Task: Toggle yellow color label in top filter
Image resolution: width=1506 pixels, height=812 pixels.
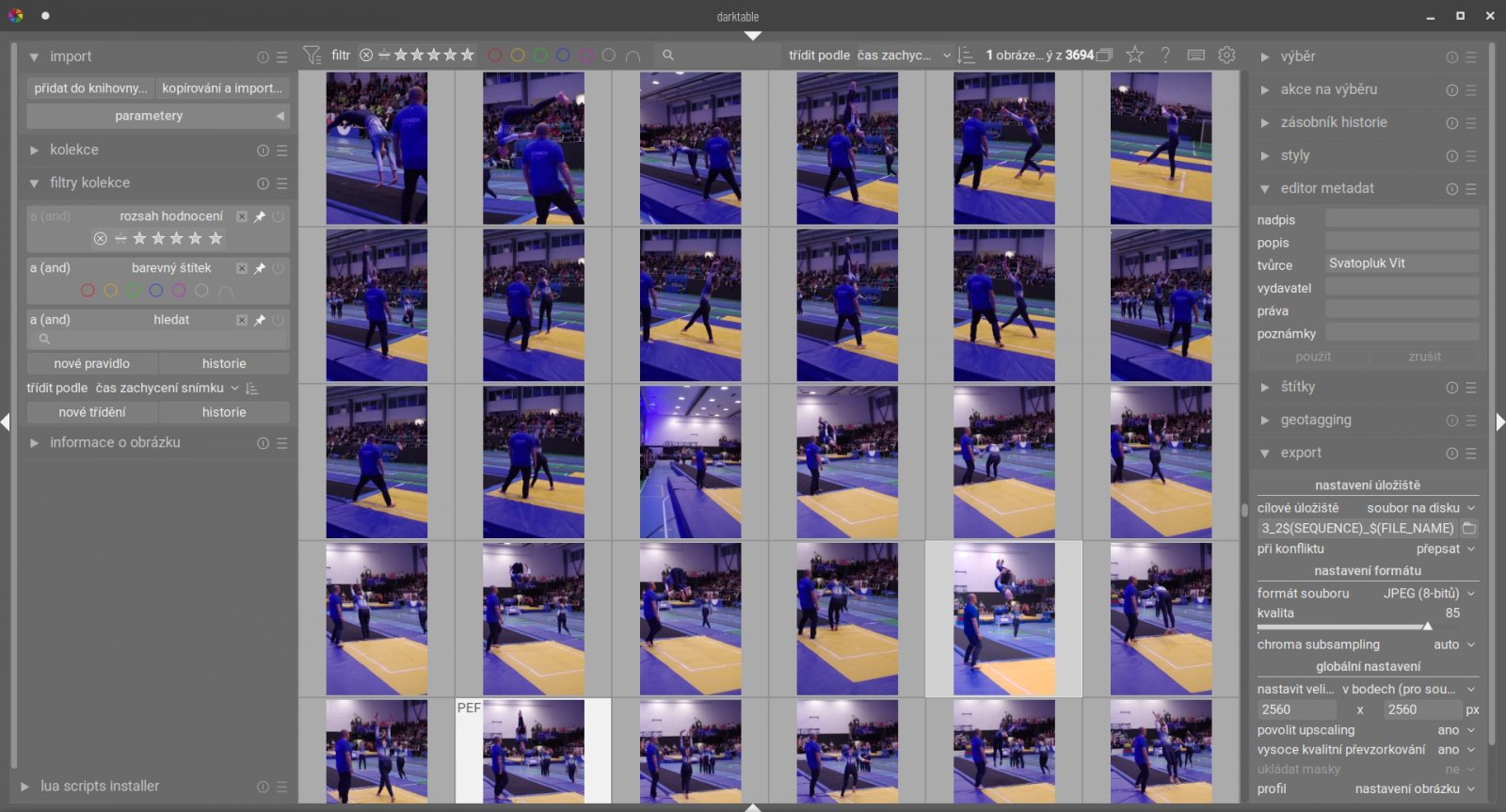Action: (518, 56)
